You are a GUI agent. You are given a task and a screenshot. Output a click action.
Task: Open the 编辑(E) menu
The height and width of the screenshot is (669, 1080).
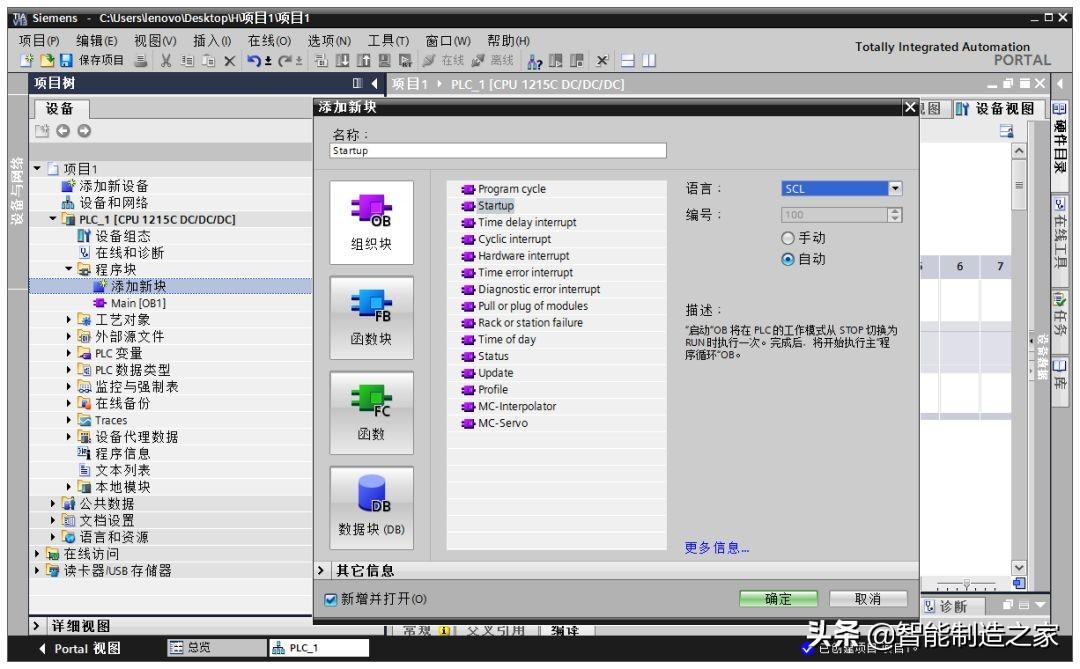coord(96,41)
